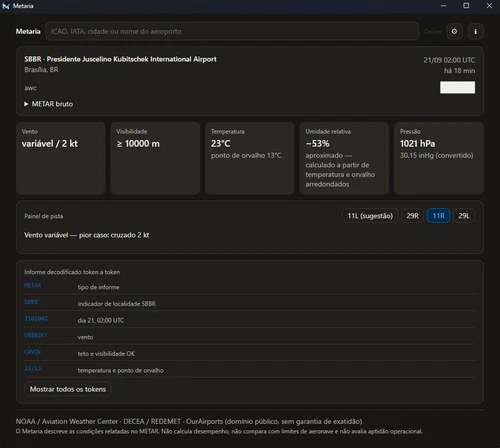The image size is (500, 448).
Task: Click the Metaria app logo in title bar
Action: coord(6,6)
